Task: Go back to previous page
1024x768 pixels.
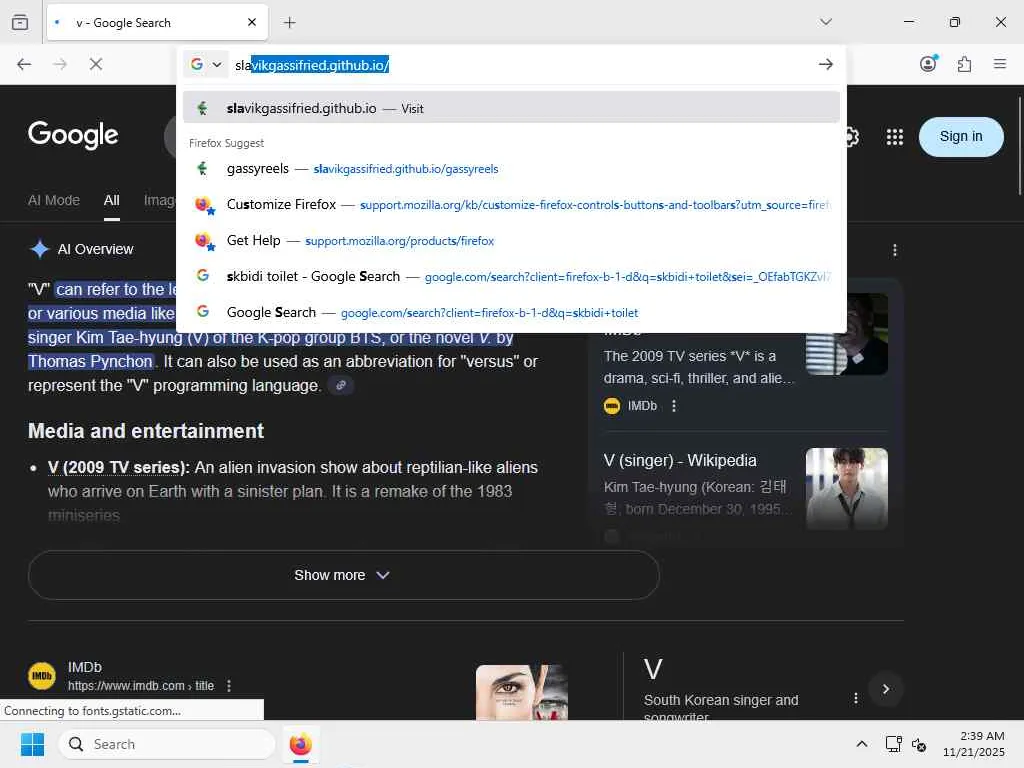Action: pos(24,64)
